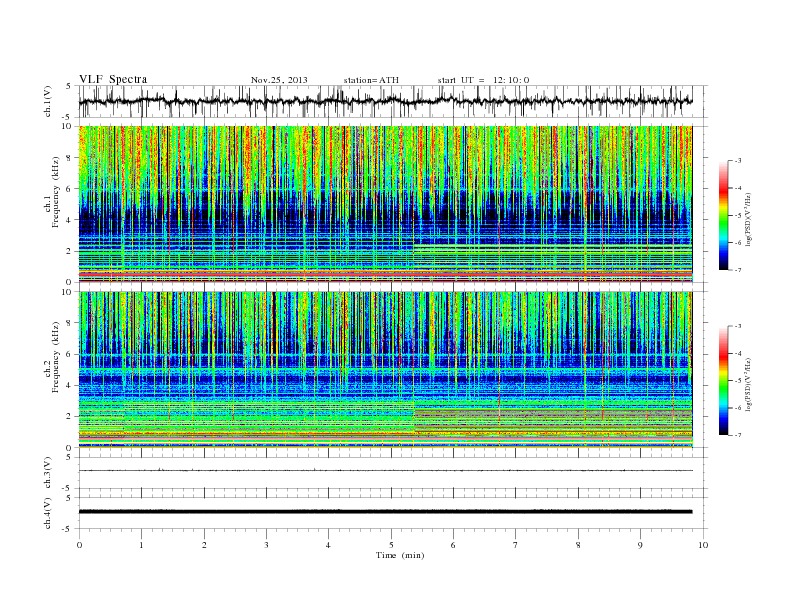Click time axis tick label "2"
The height and width of the screenshot is (612, 792).
205,545
